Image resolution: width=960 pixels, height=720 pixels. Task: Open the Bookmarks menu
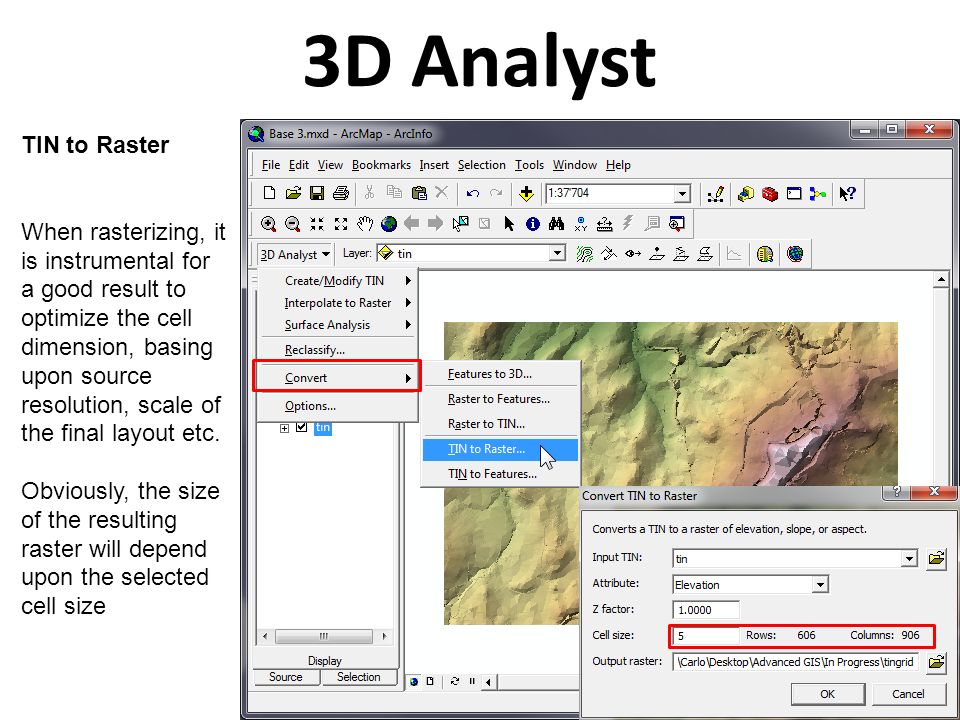381,165
